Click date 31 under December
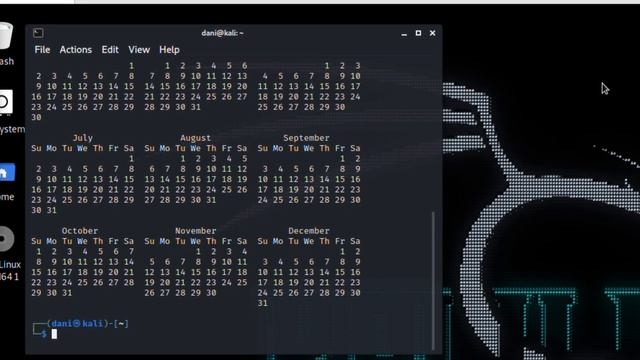Screen dimensions: 640x360 tap(262, 303)
